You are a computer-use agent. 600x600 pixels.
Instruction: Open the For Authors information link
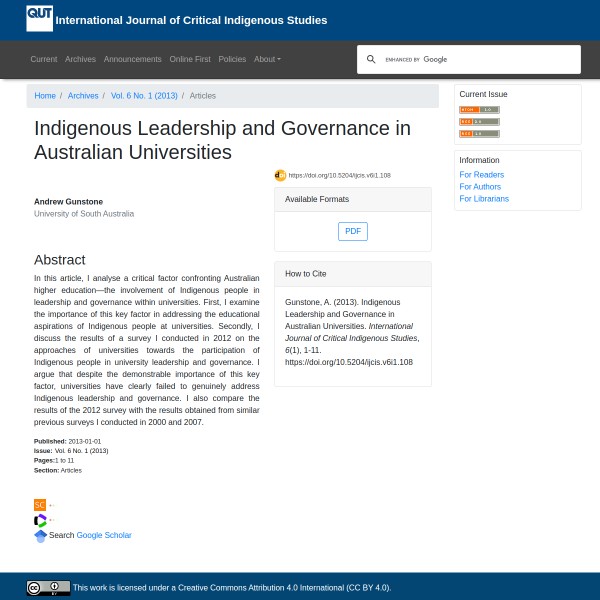pyautogui.click(x=480, y=186)
